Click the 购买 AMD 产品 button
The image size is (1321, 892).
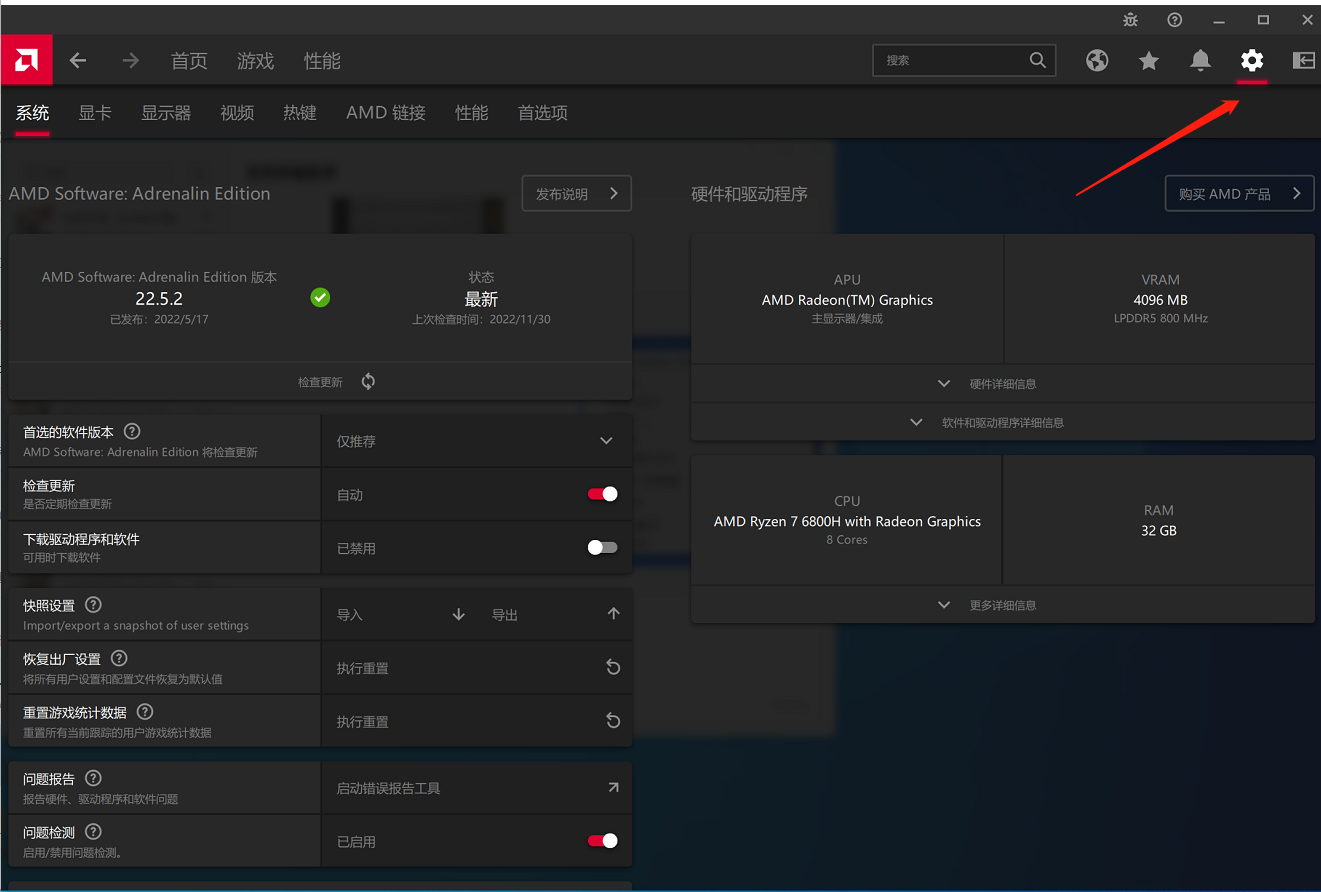1239,194
